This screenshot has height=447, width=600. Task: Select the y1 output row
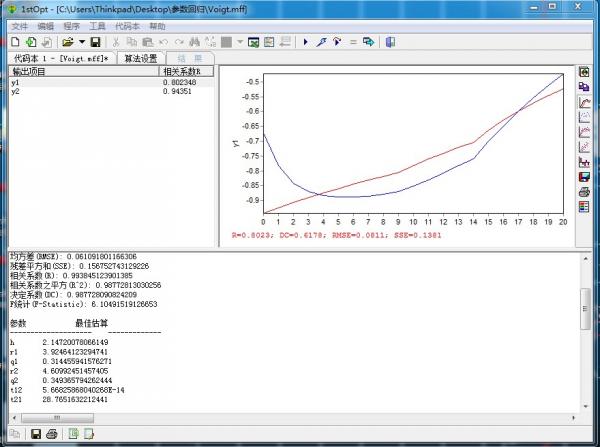pos(111,82)
